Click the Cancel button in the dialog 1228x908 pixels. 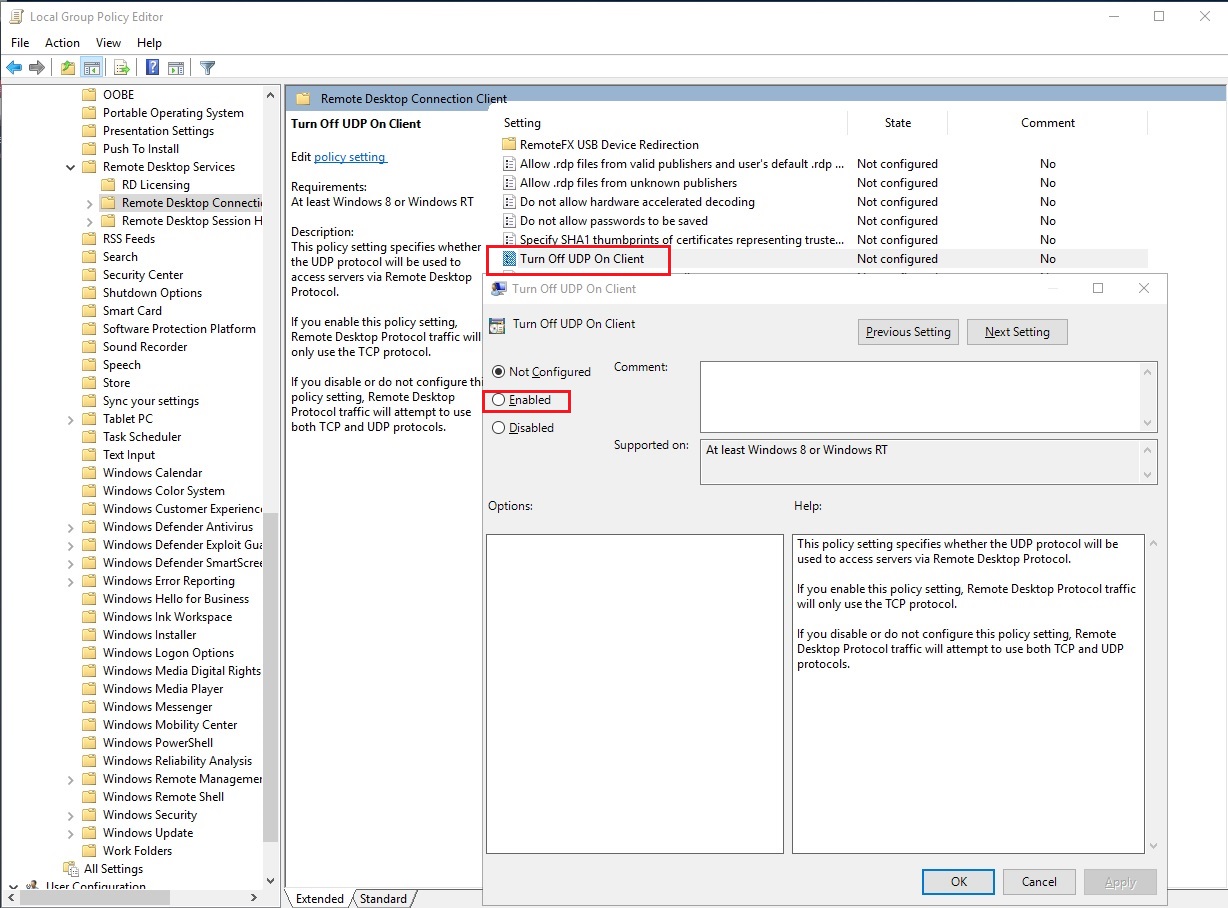pos(1039,882)
